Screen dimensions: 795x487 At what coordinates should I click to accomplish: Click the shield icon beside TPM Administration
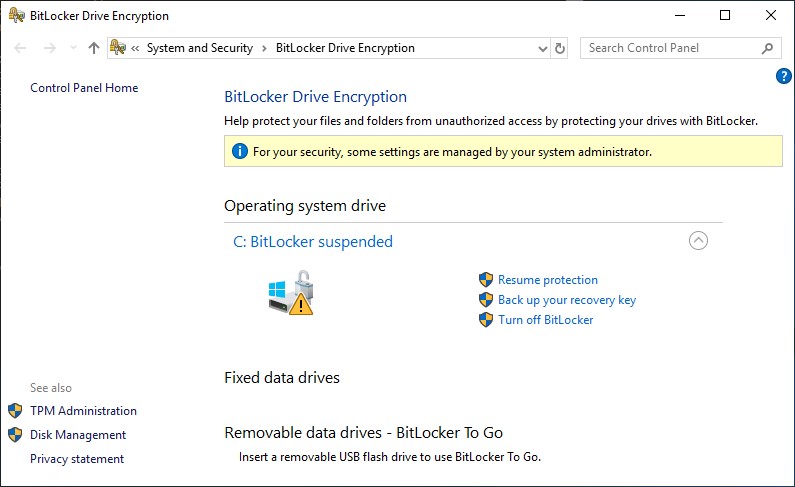pos(15,411)
